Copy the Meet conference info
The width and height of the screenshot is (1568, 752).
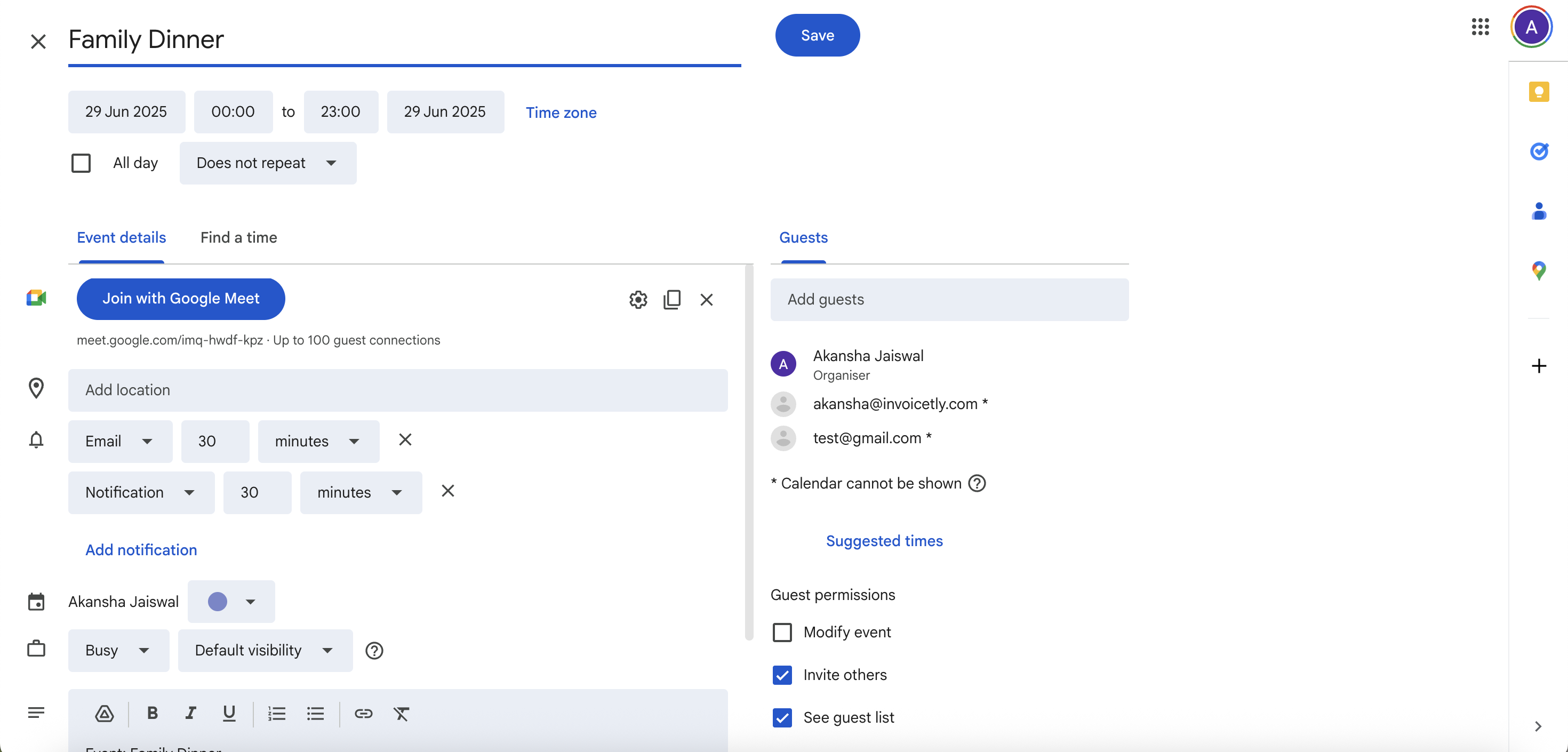672,300
